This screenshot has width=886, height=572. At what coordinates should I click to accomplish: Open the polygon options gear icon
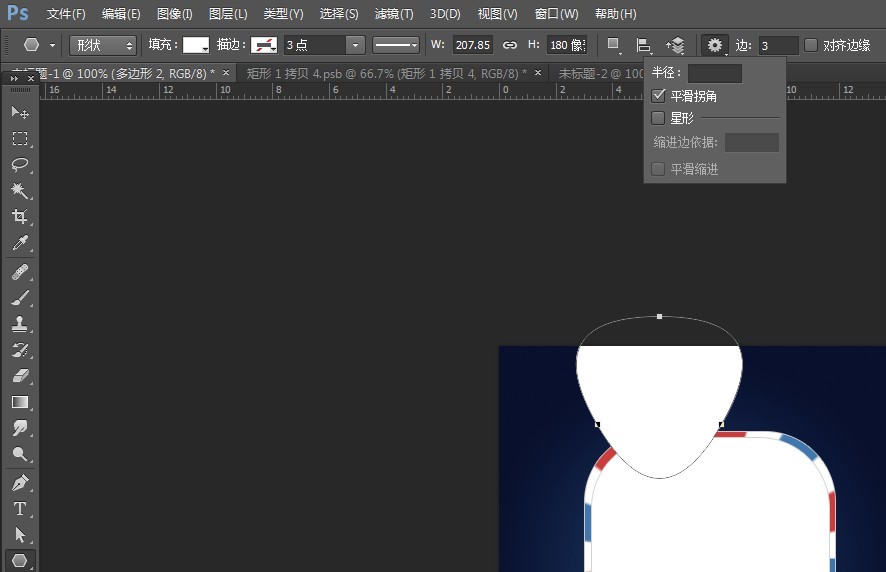pos(715,45)
